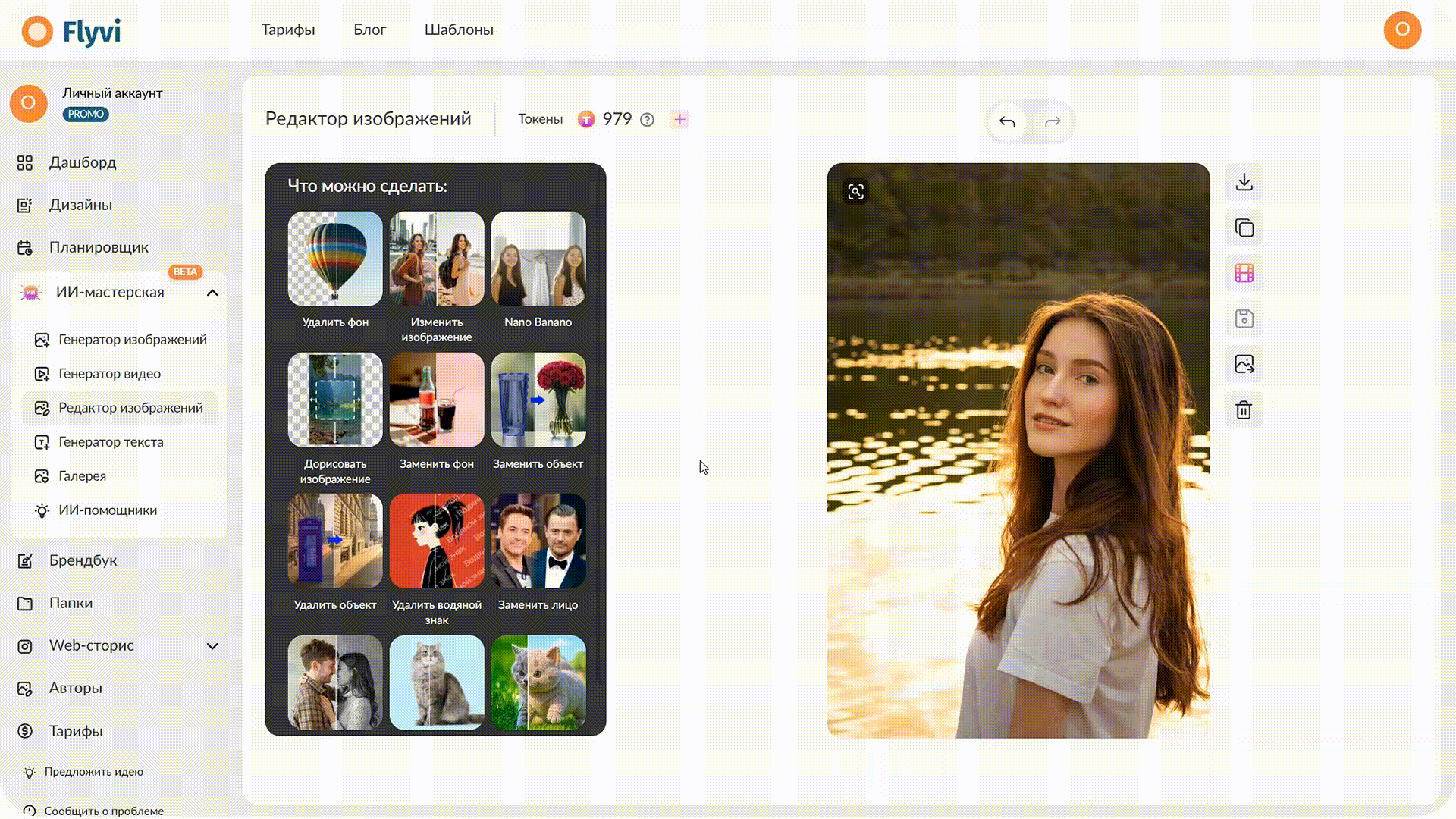The image size is (1456, 819).
Task: Click the copy image icon
Action: pyautogui.click(x=1244, y=227)
